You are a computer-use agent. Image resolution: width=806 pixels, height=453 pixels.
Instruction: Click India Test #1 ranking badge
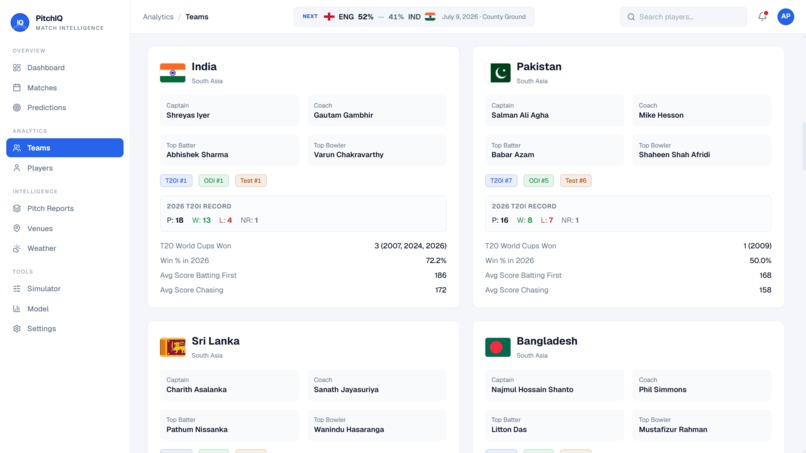click(x=251, y=180)
